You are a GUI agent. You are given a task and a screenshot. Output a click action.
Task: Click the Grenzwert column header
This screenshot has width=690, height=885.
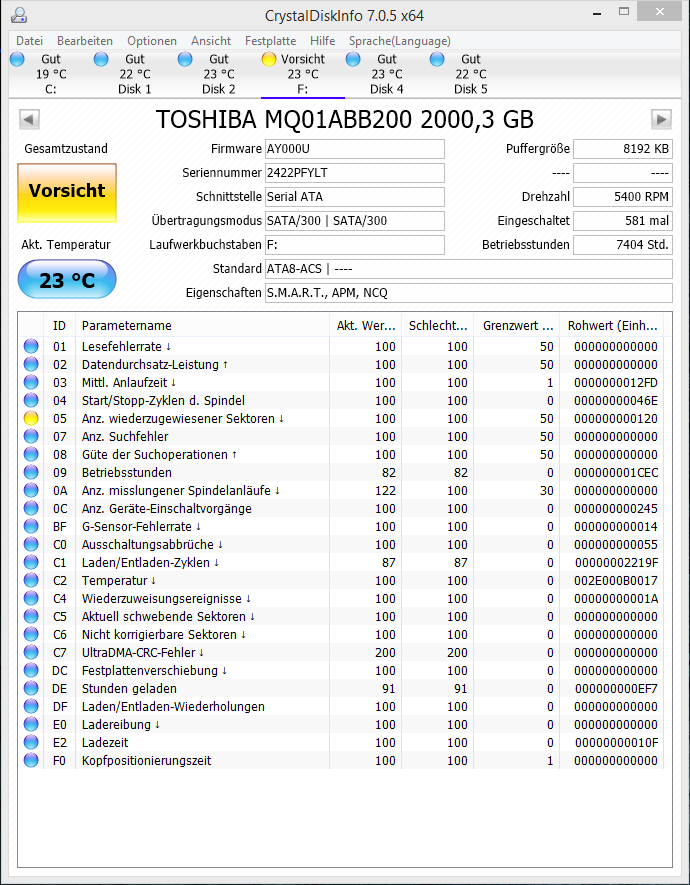[516, 326]
